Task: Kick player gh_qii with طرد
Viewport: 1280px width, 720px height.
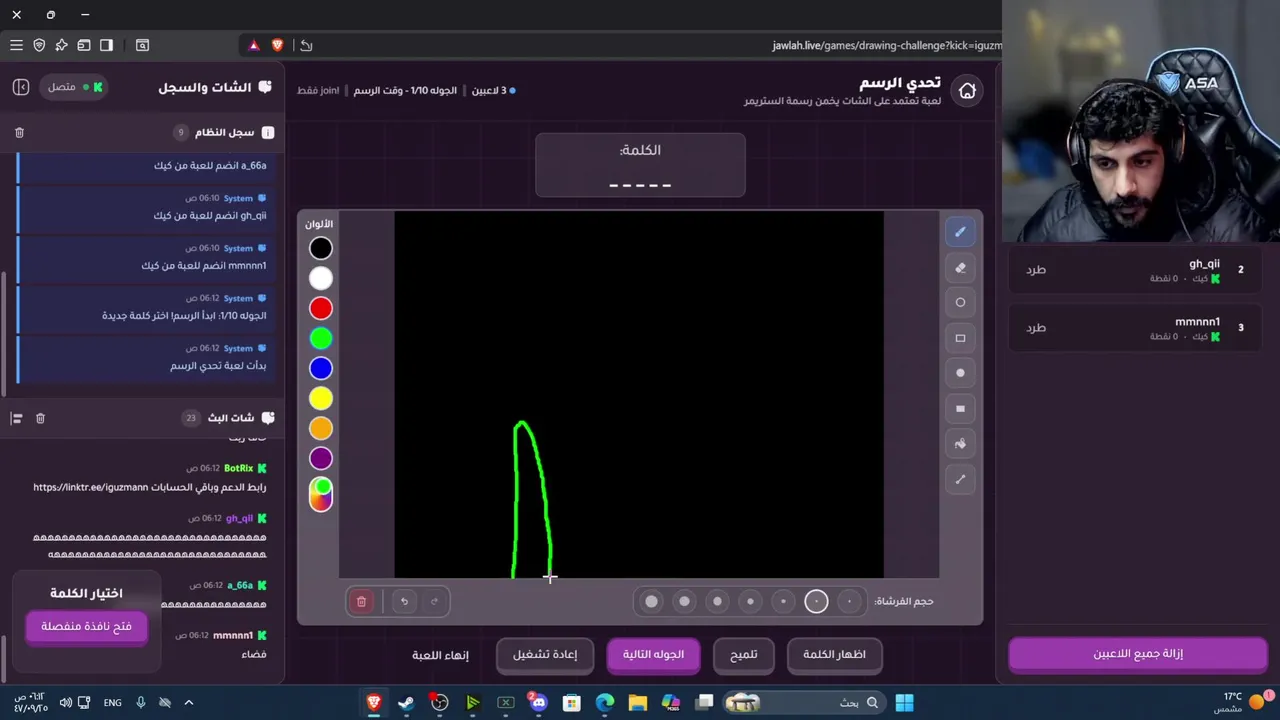Action: (x=1036, y=270)
